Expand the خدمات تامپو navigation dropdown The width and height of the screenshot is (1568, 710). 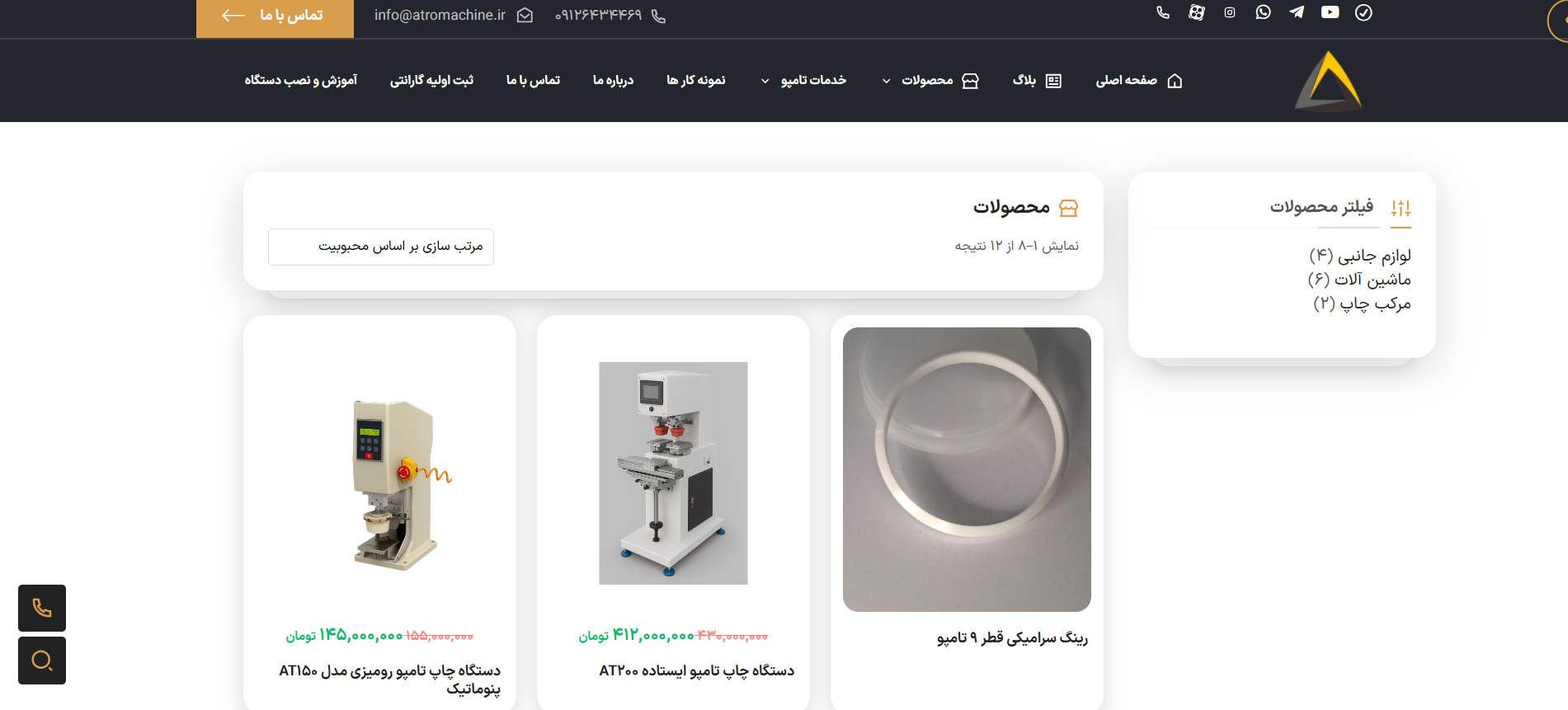pos(803,81)
